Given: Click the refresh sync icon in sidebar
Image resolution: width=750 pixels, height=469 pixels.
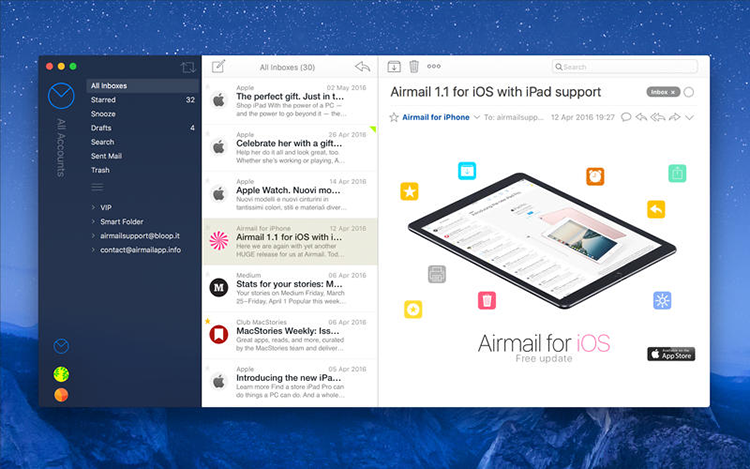Looking at the screenshot, I should (x=188, y=68).
